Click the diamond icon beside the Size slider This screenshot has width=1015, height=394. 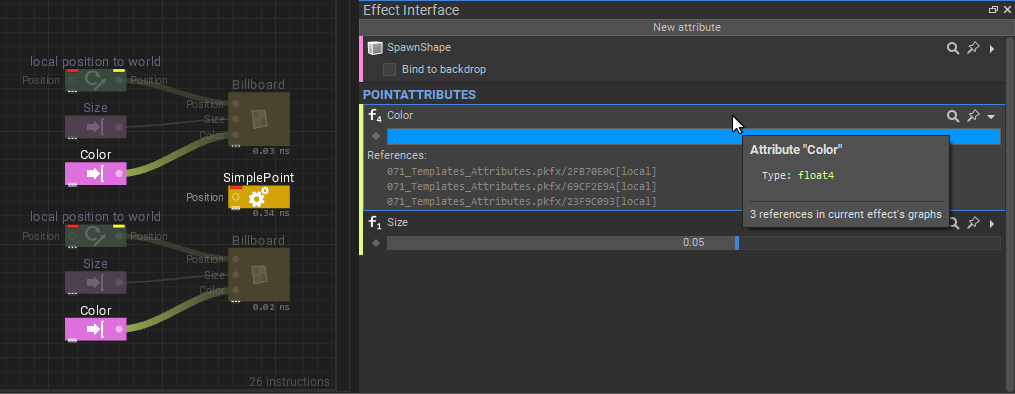pos(375,243)
